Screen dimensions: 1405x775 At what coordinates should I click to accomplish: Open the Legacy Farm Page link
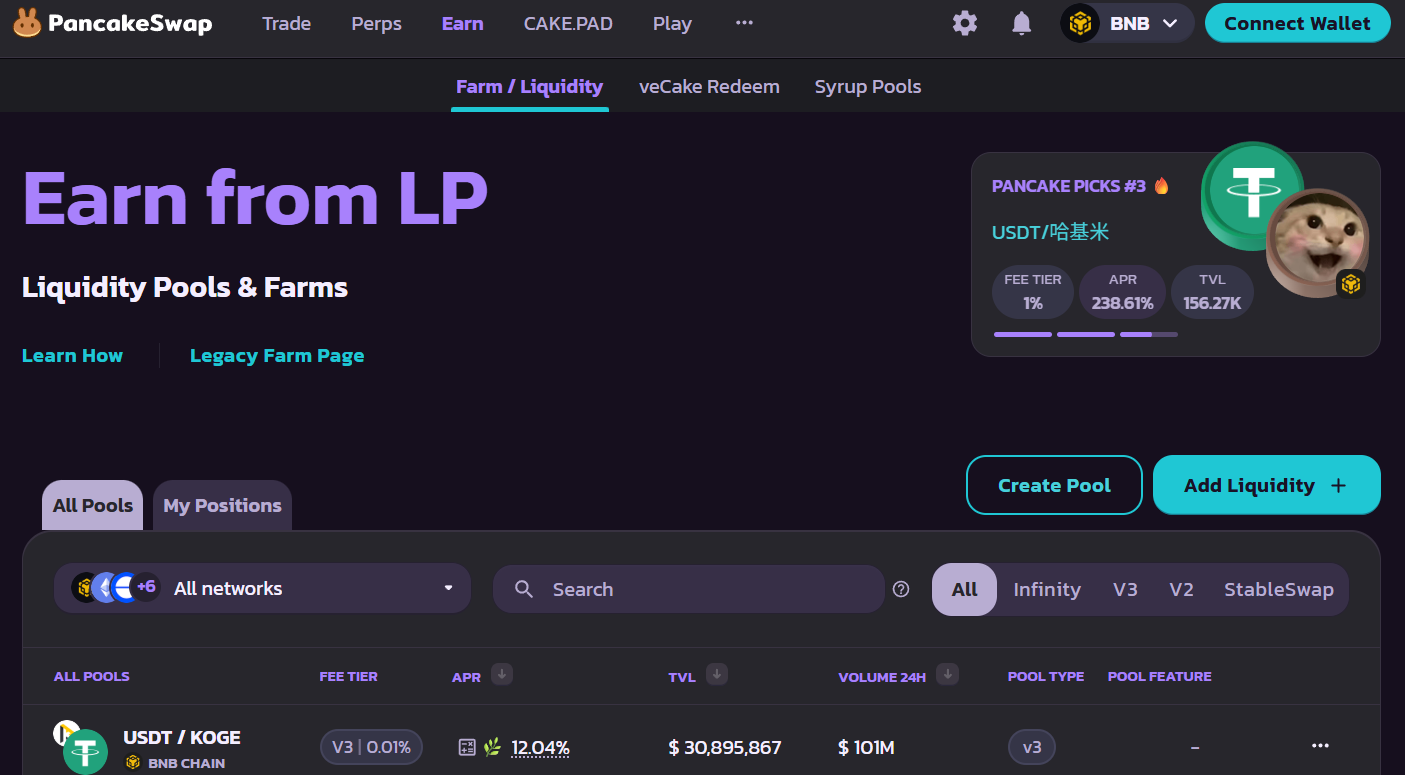[x=277, y=356]
